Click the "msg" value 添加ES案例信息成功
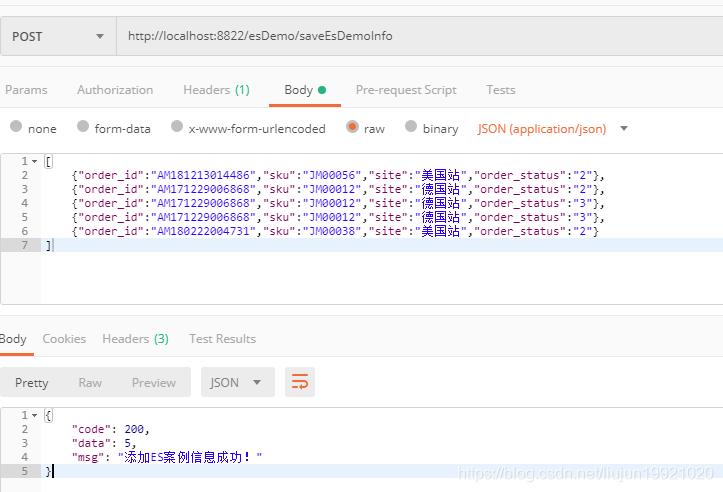 pyautogui.click(x=190, y=457)
